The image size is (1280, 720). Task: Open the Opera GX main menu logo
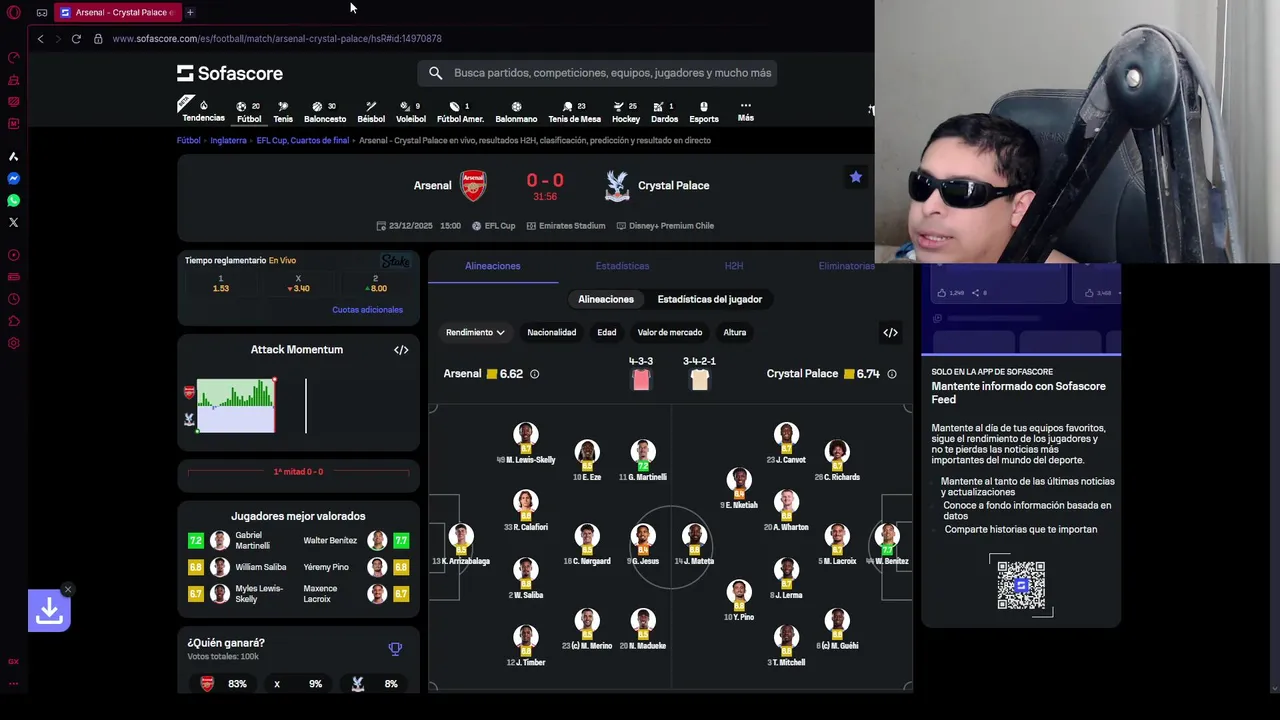pyautogui.click(x=14, y=12)
